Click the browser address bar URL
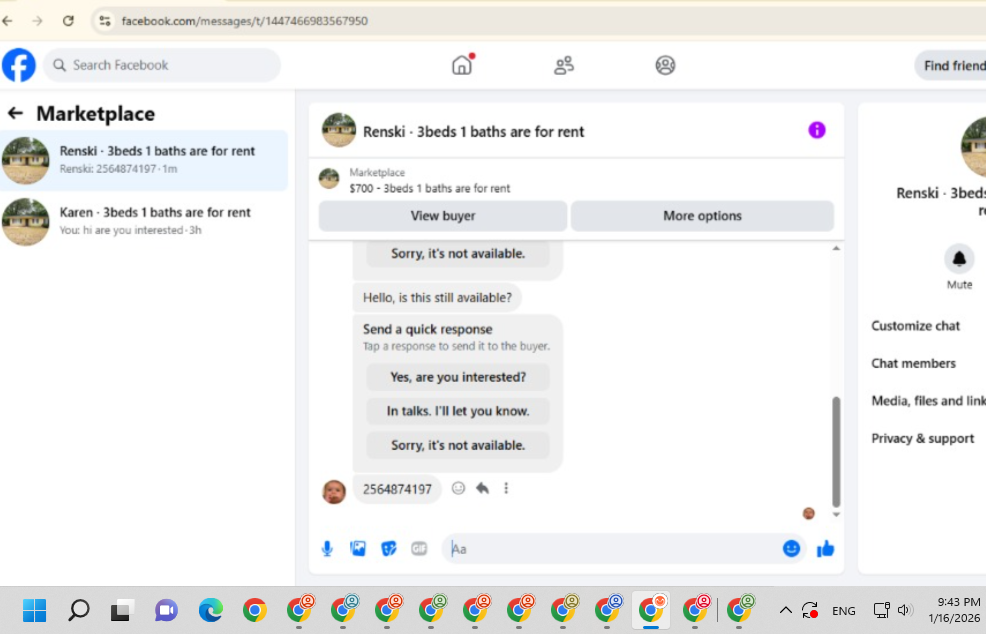Image resolution: width=986 pixels, height=634 pixels. 245,21
